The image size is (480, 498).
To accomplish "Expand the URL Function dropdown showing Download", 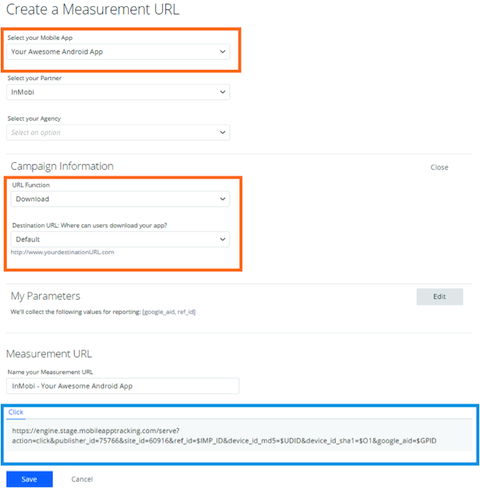I will [120, 199].
